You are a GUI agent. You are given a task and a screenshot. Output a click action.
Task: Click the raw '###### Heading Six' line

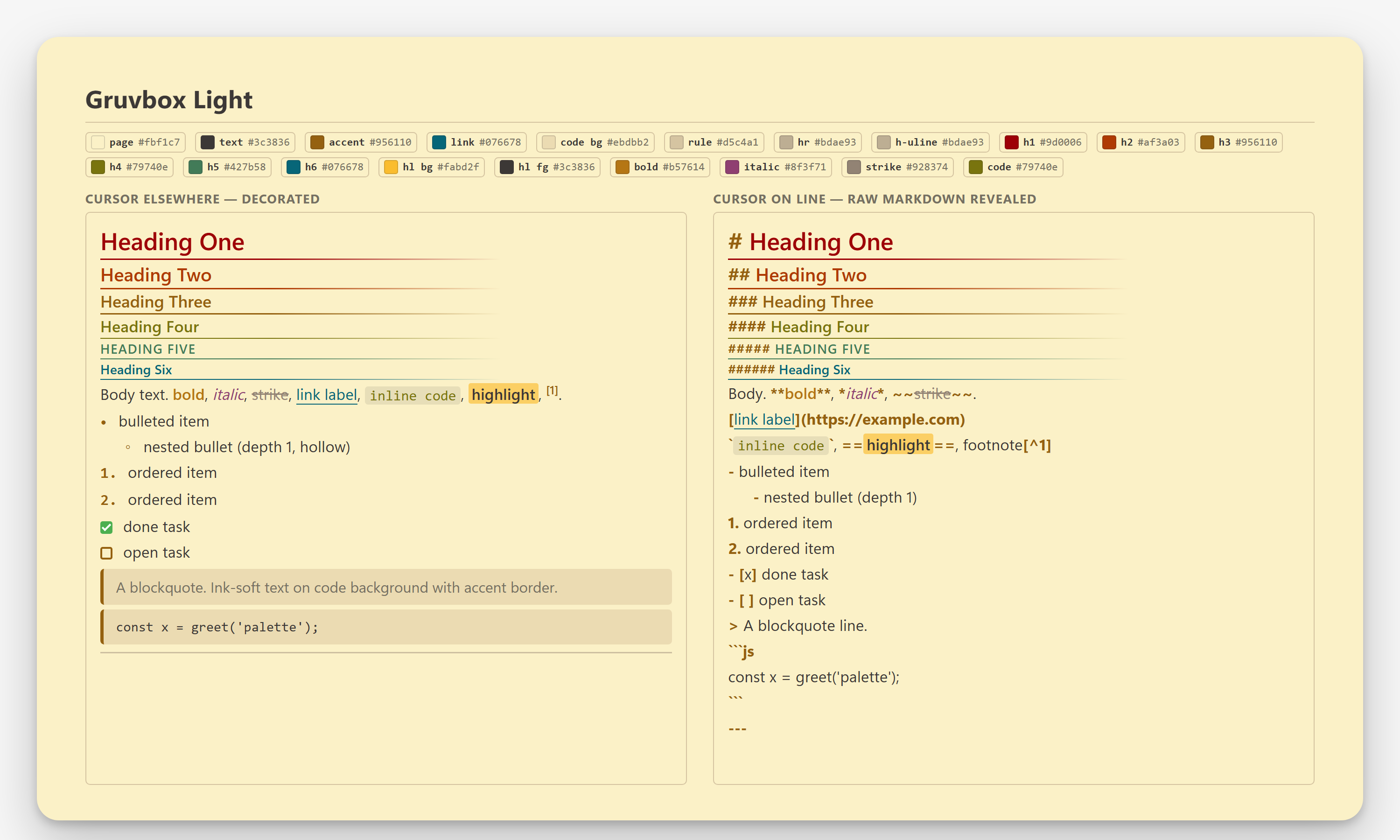[790, 370]
